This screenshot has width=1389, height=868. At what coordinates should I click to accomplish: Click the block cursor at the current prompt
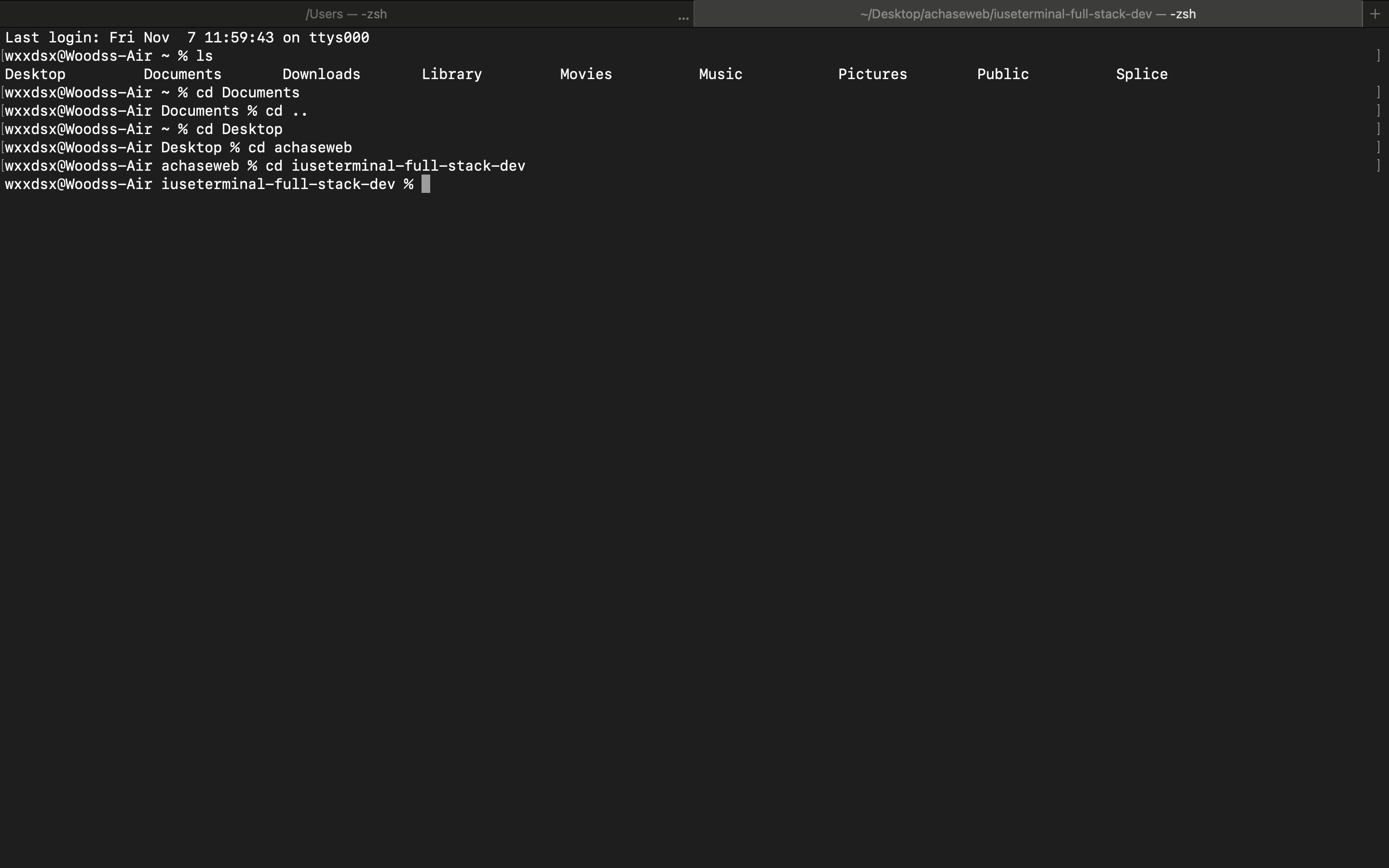coord(425,184)
